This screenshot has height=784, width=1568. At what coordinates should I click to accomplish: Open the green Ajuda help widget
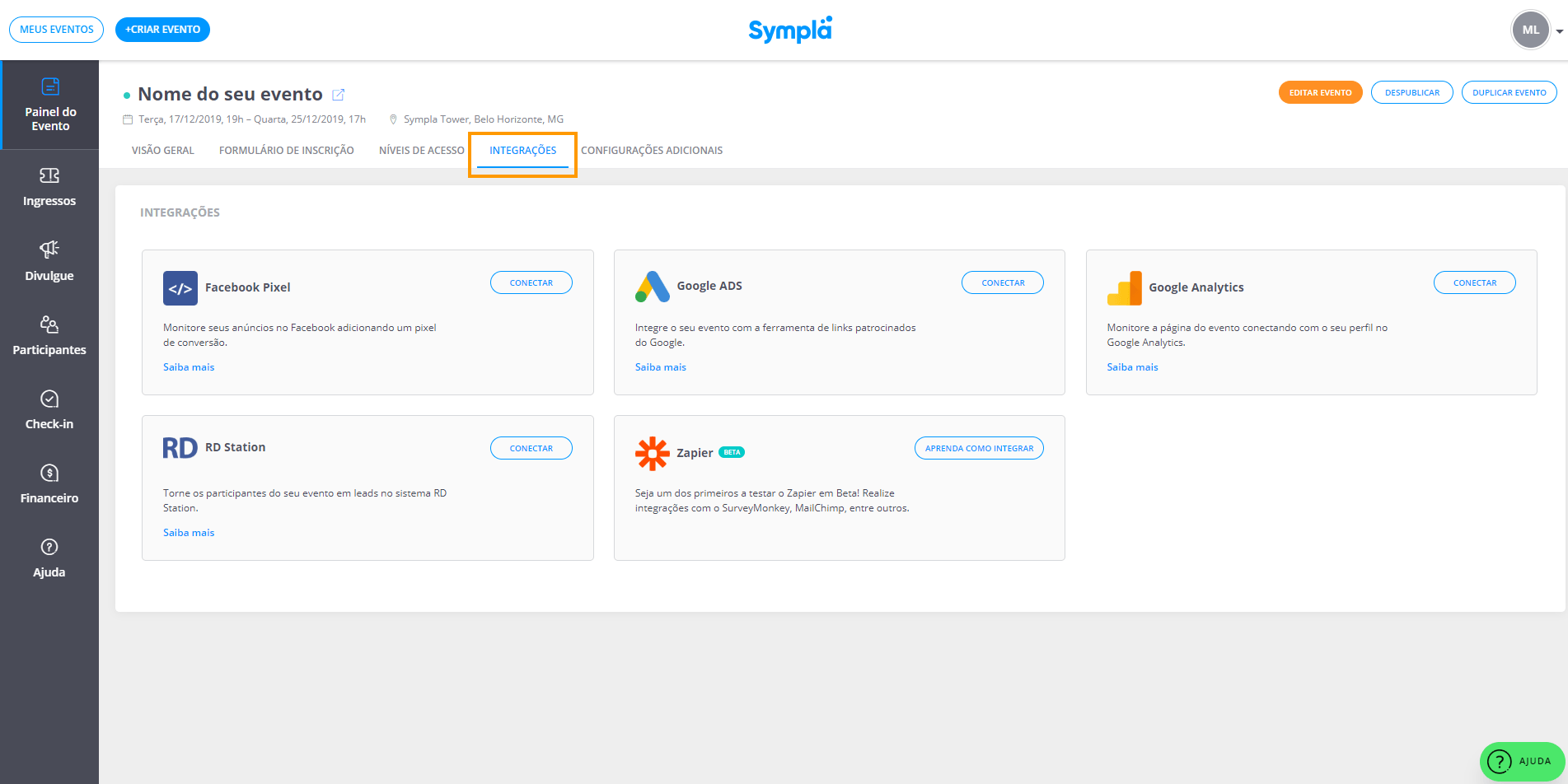click(x=1523, y=761)
